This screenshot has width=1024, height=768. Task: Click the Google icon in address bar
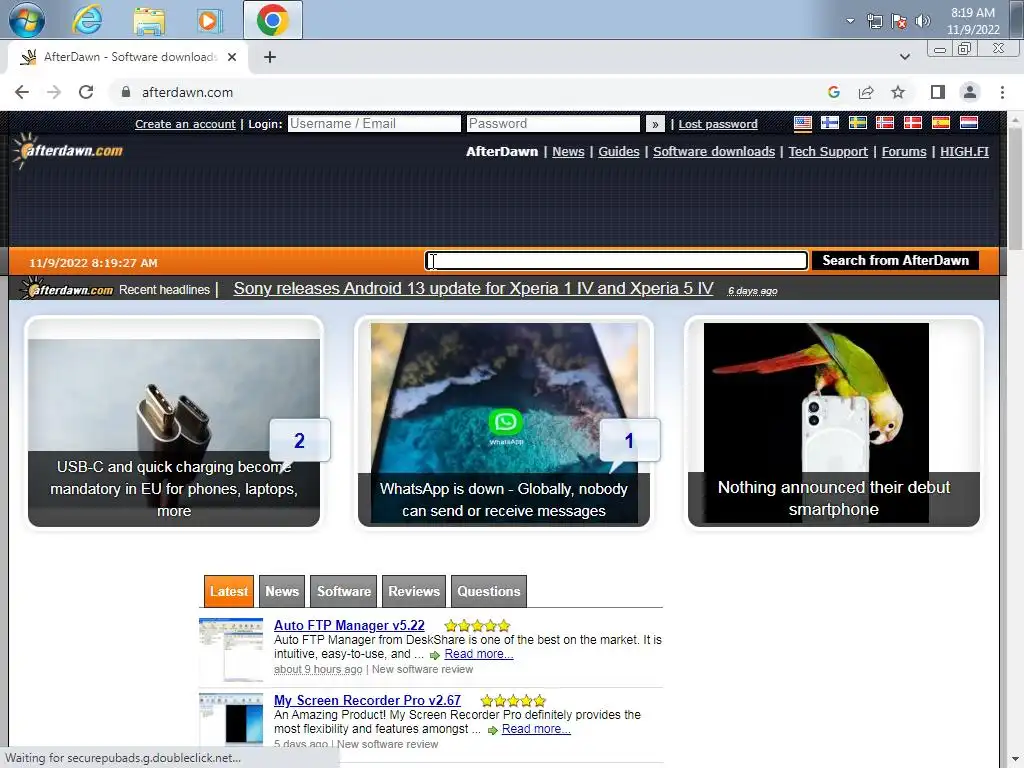pyautogui.click(x=833, y=92)
